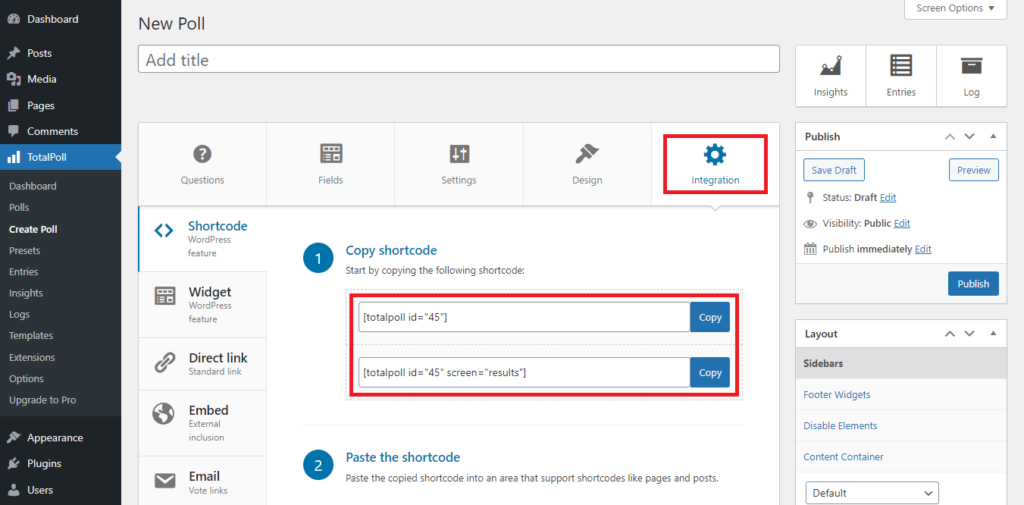Image resolution: width=1024 pixels, height=505 pixels.
Task: Click the Plugins plug icon
Action: tap(14, 464)
